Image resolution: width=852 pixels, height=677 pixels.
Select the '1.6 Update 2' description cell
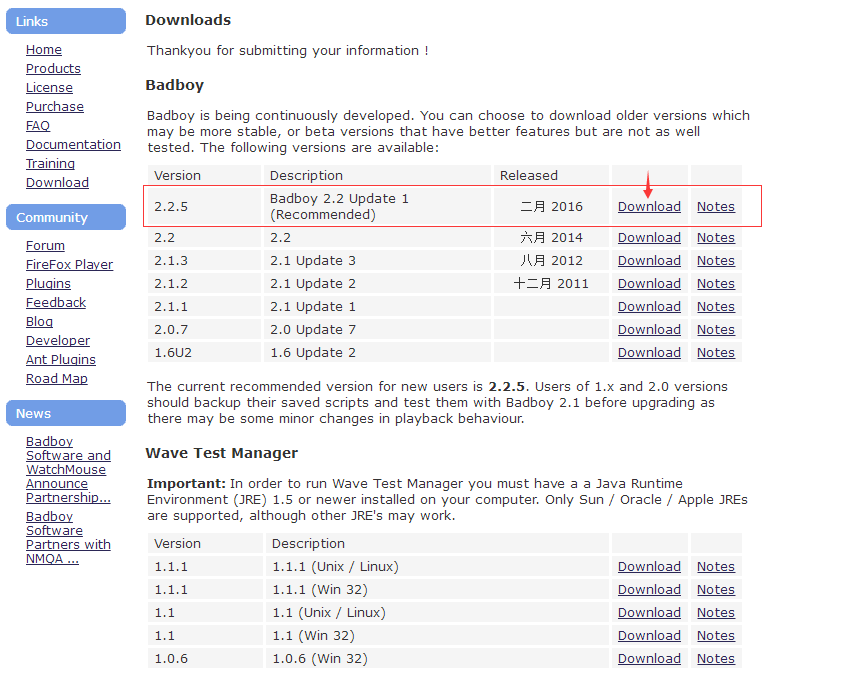(377, 353)
